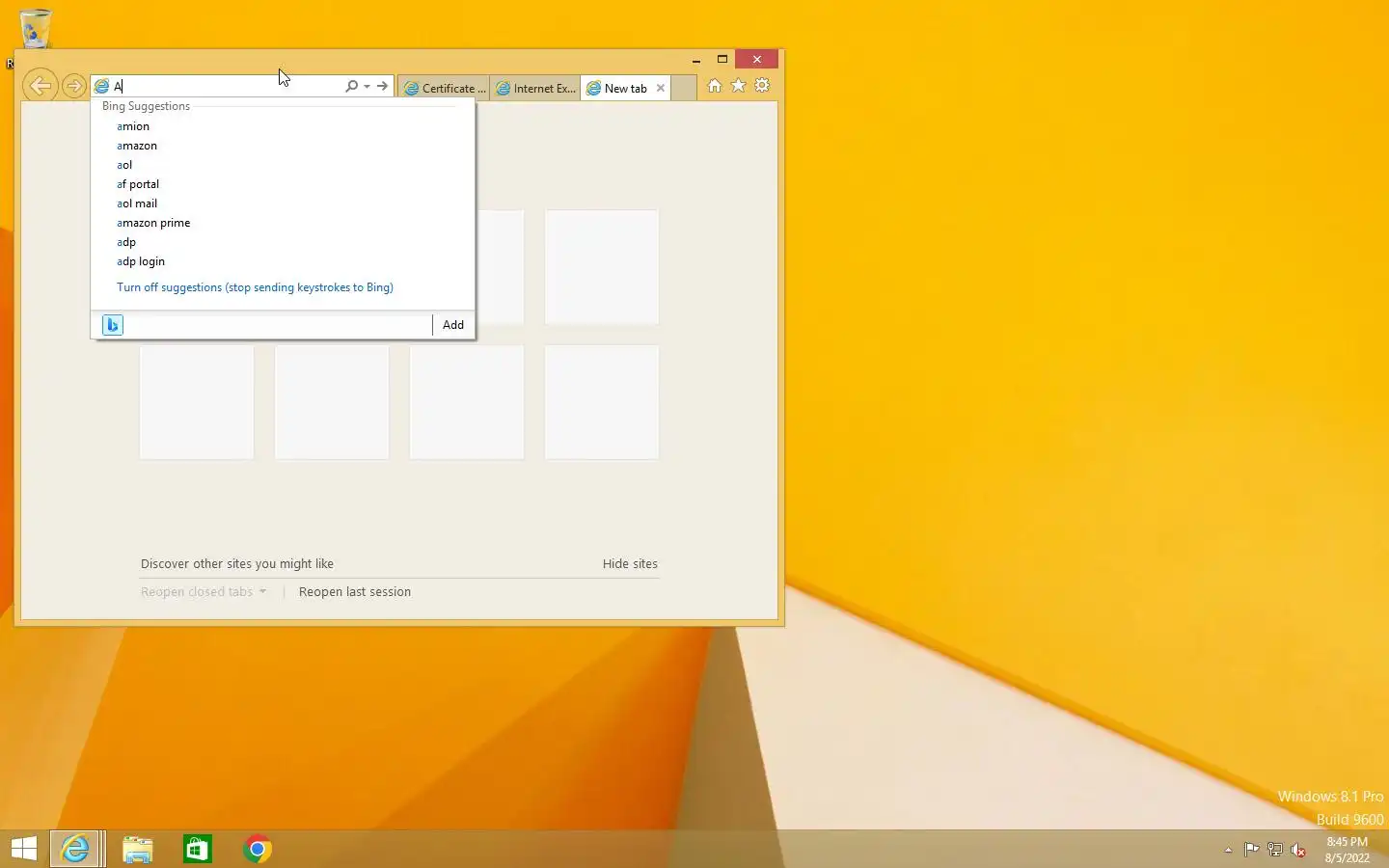Open the Tools gear icon

tap(762, 86)
